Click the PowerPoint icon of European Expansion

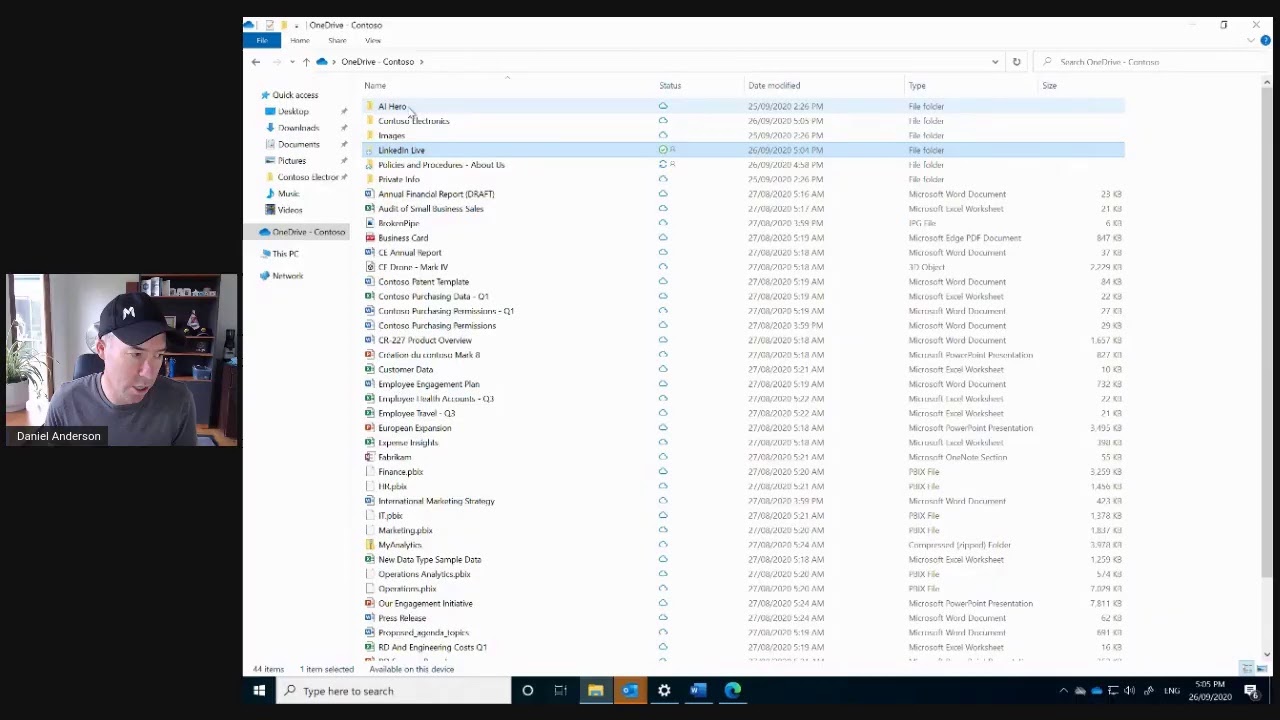[x=370, y=428]
